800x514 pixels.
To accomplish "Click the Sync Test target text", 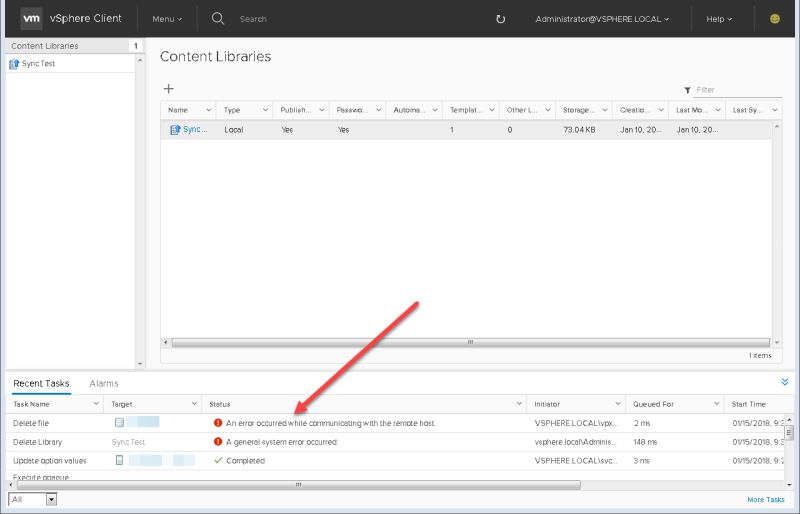I will click(x=128, y=442).
